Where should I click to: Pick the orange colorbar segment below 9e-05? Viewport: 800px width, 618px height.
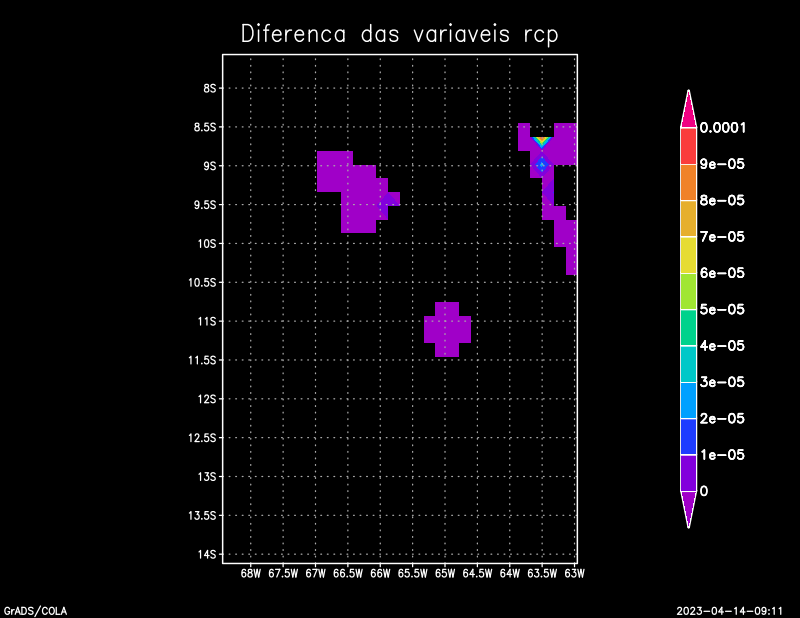coord(688,182)
